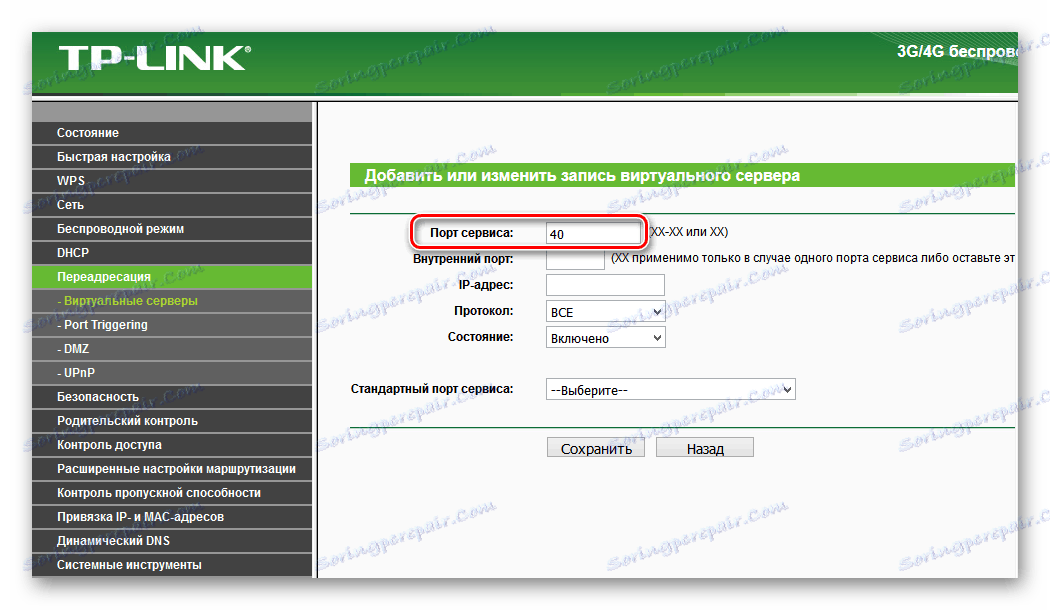1050x610 pixels.
Task: Expand the Протокол dropdown
Action: pyautogui.click(x=605, y=312)
